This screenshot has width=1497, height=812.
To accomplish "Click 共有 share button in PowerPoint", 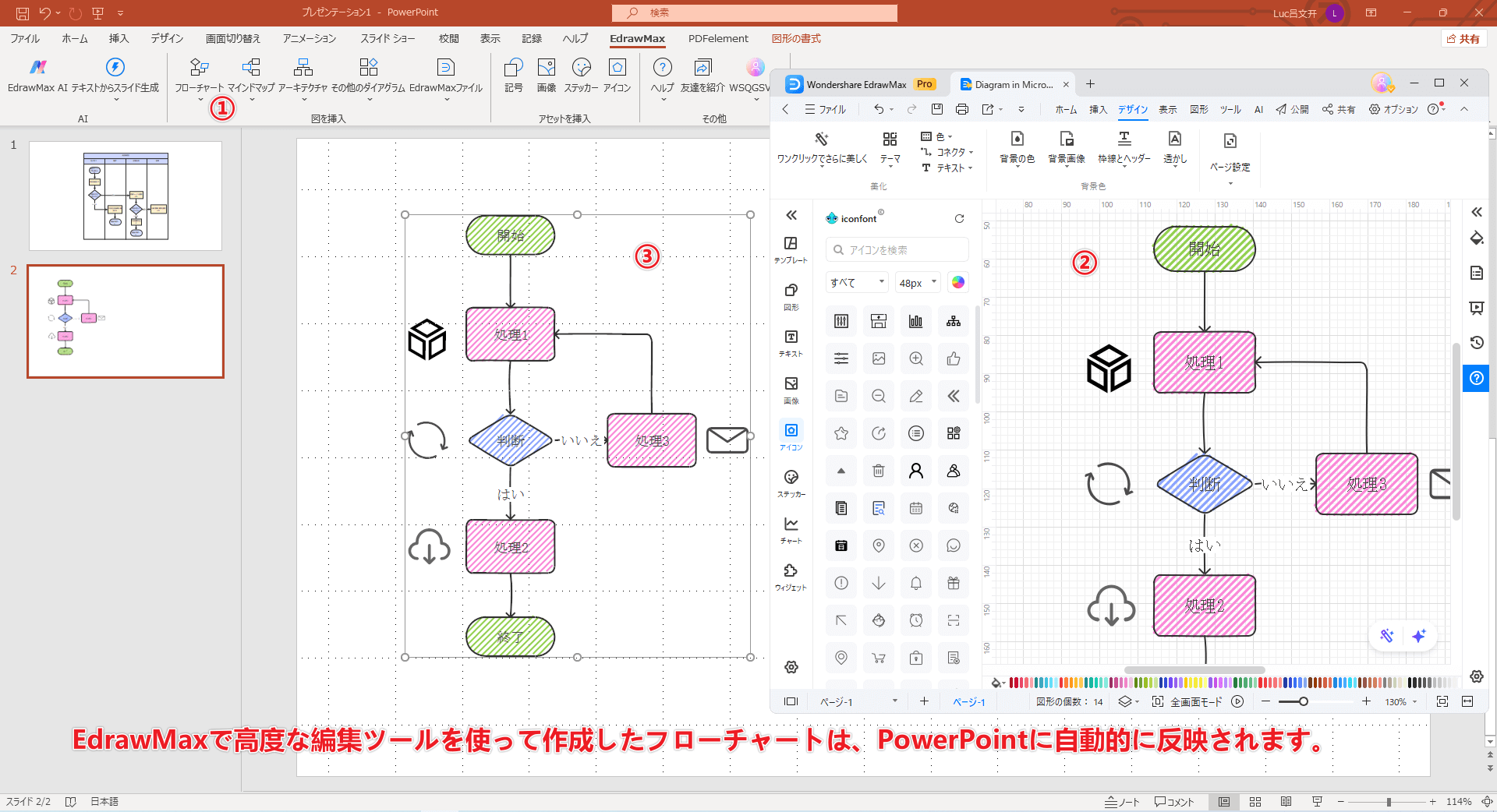I will coord(1463,38).
